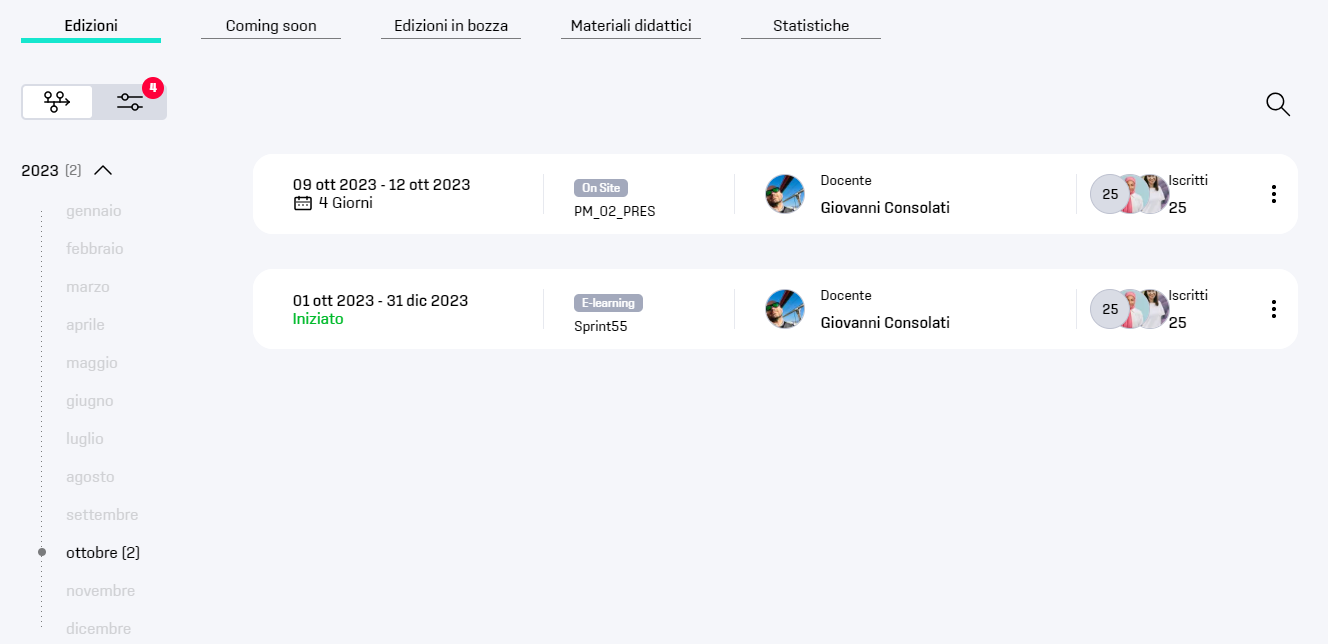
Task: Go to the Materiali didattici tab
Action: 631,26
